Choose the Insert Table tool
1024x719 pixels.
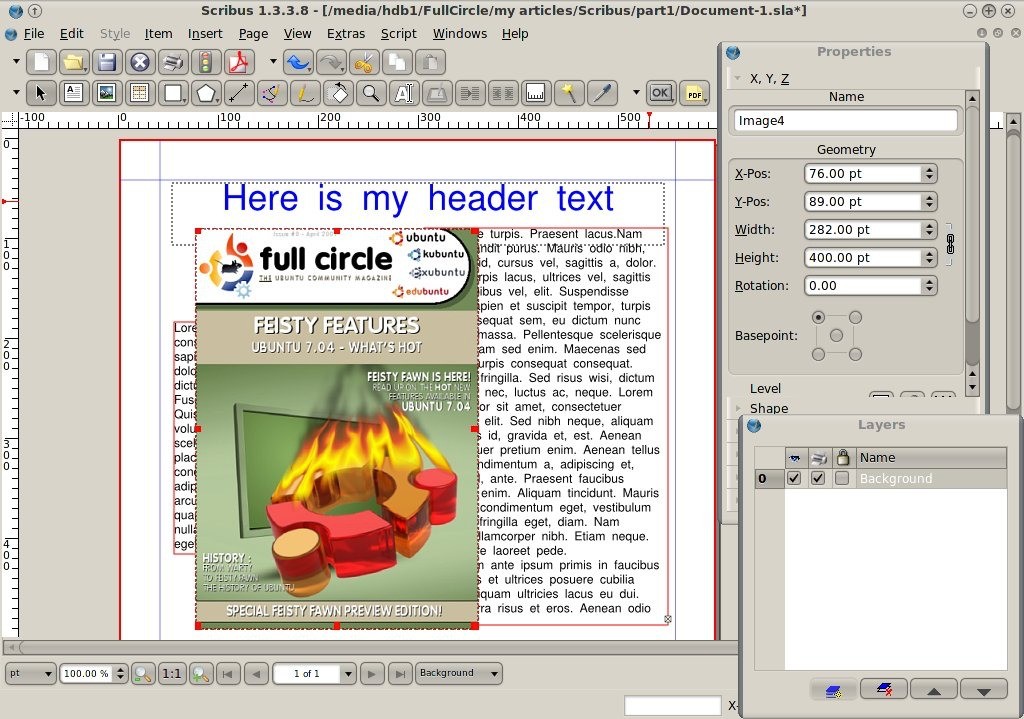click(x=140, y=93)
